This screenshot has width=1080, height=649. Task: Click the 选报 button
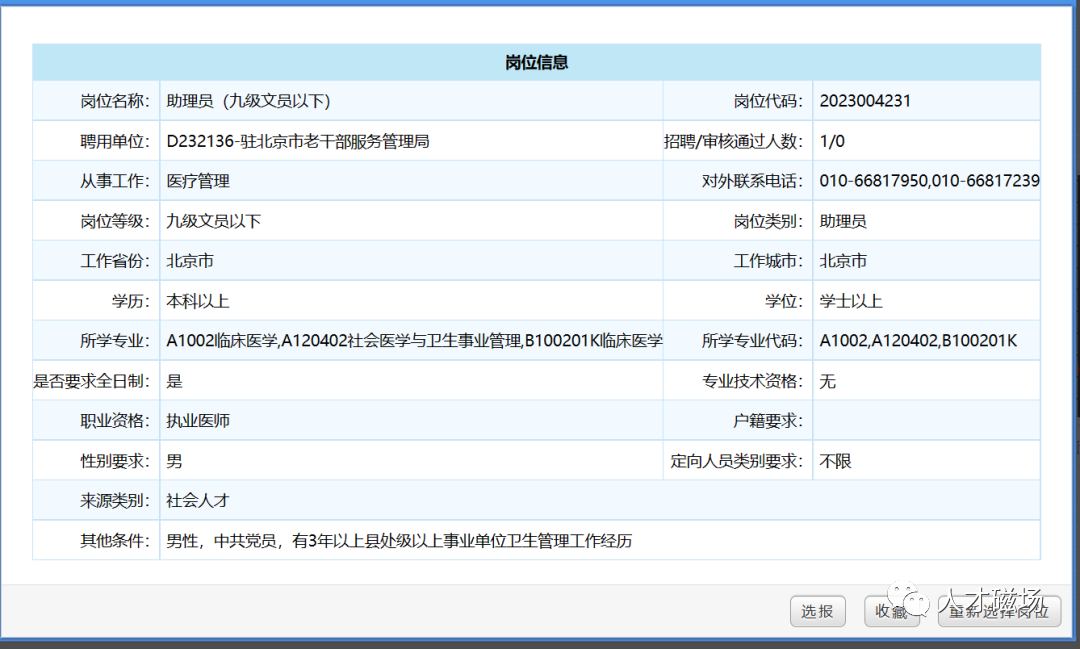coord(817,611)
